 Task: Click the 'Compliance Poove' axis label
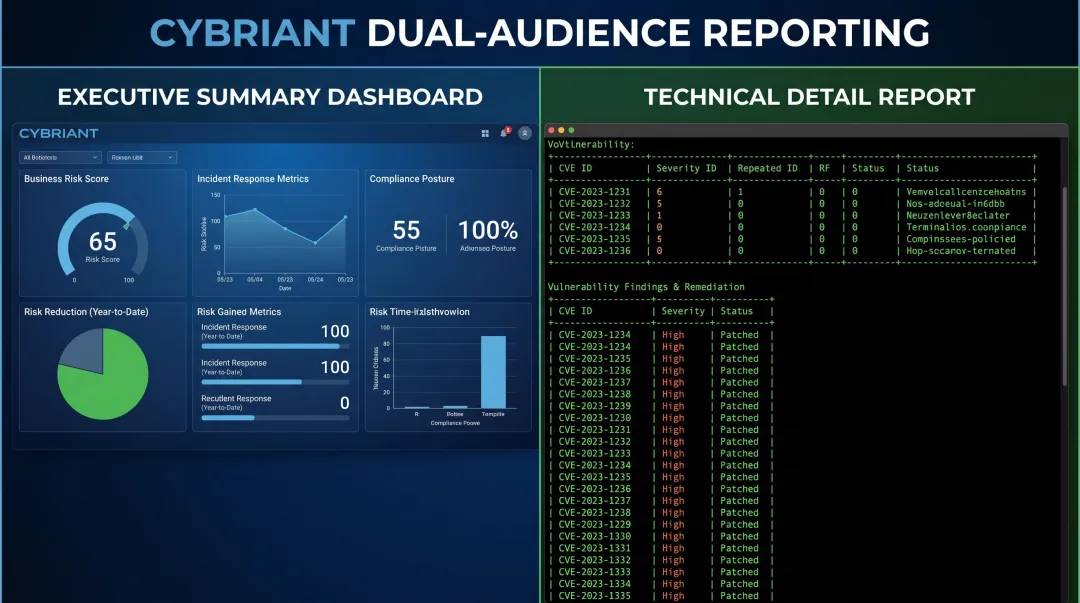click(x=455, y=423)
